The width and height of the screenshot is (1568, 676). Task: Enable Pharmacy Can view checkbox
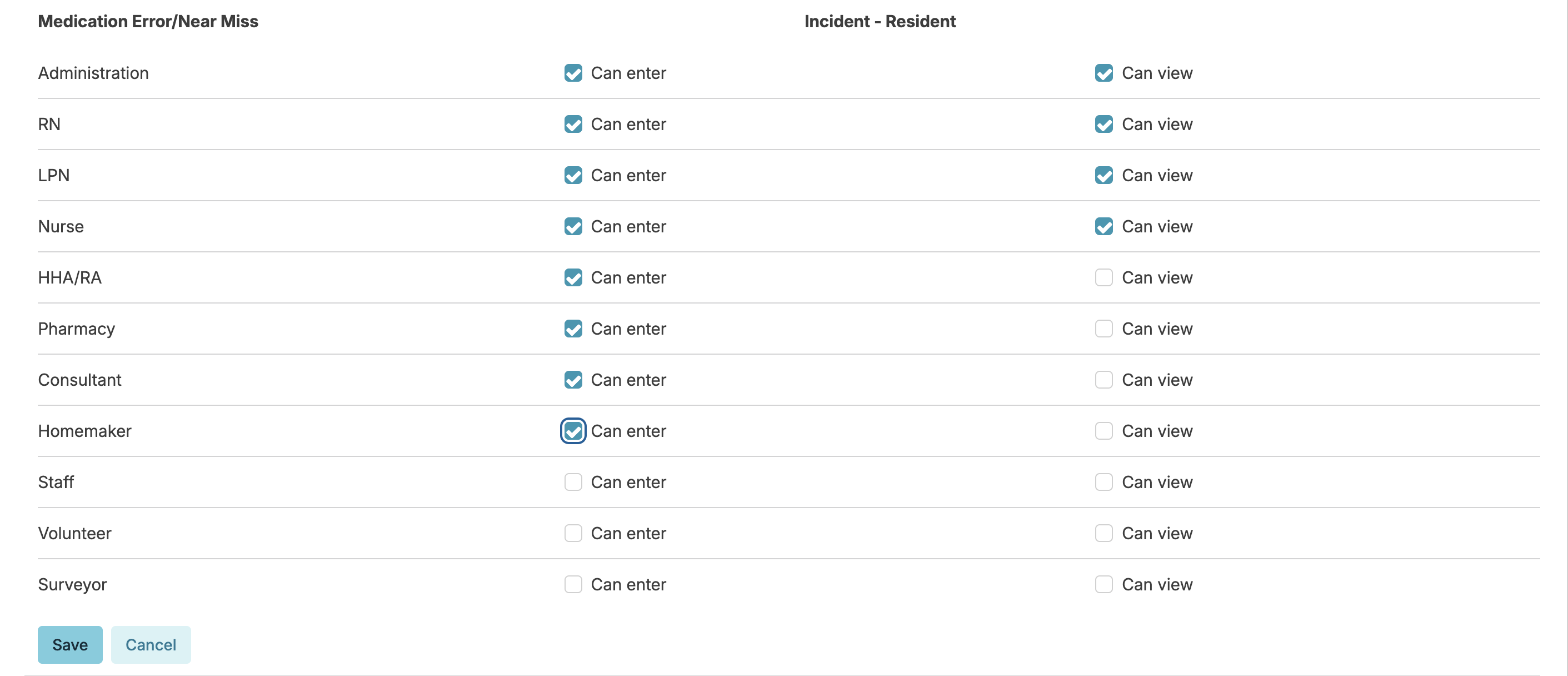pyautogui.click(x=1103, y=329)
